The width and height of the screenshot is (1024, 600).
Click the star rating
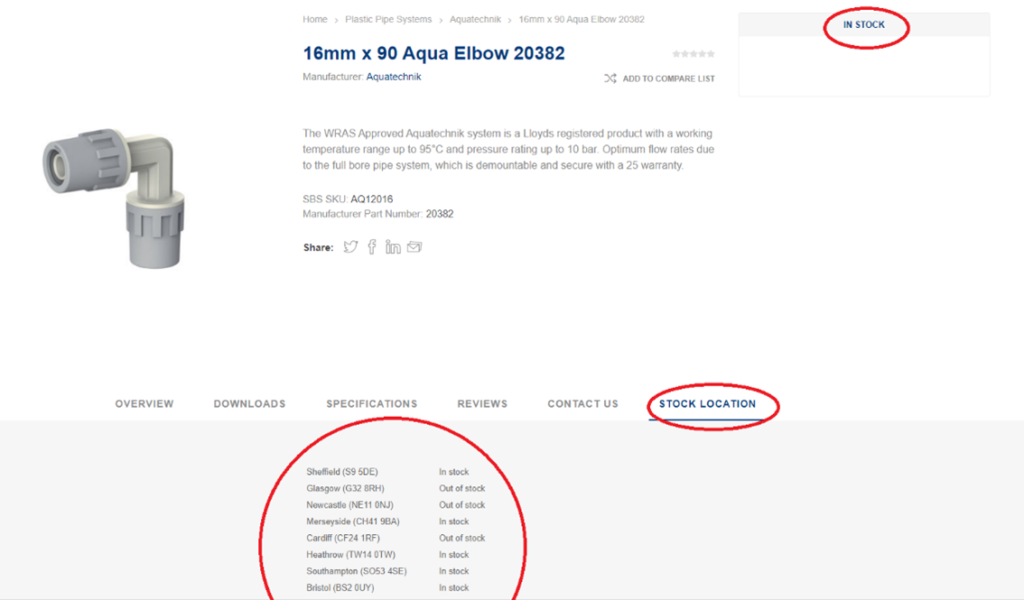[x=694, y=54]
